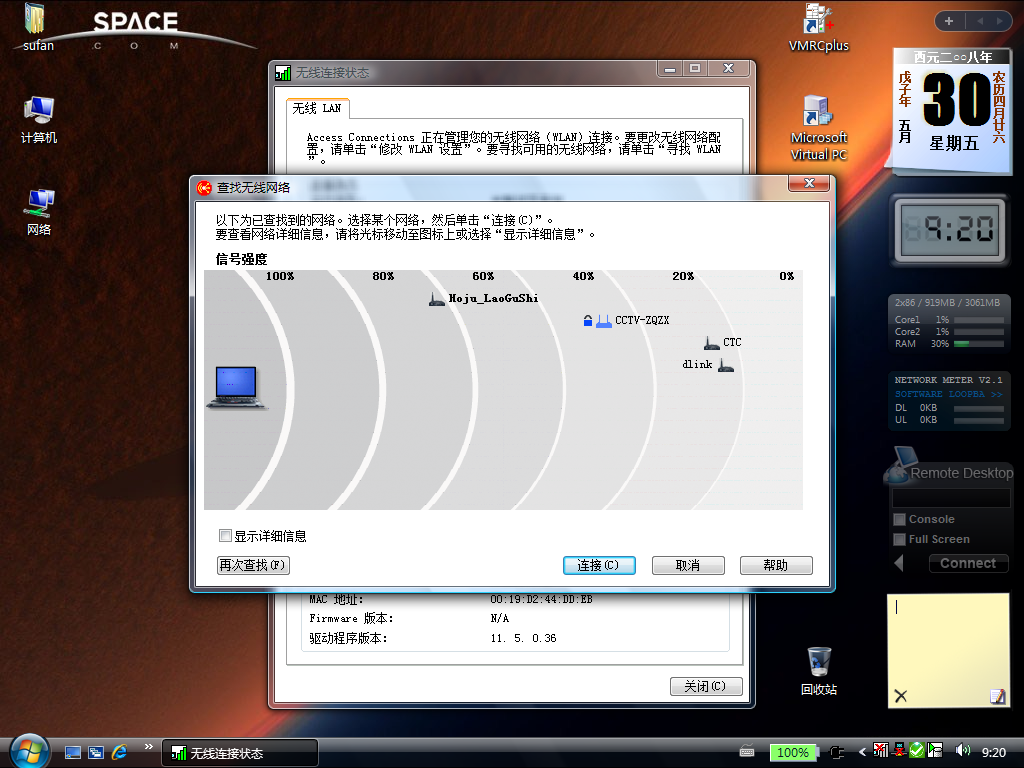
Task: Click the sidebar next-page arrow
Action: pyautogui.click(x=999, y=21)
